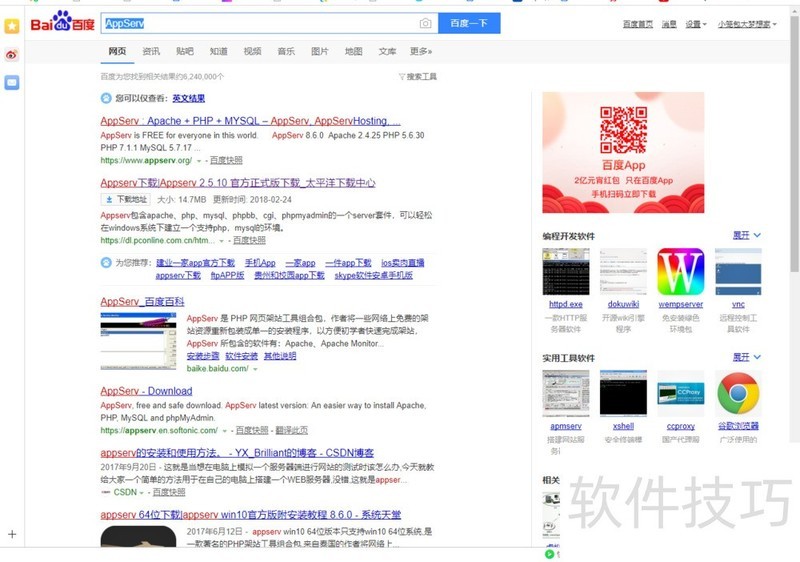Open the httpd.exe software thumbnail
Screen dimensions: 800x562
point(566,271)
